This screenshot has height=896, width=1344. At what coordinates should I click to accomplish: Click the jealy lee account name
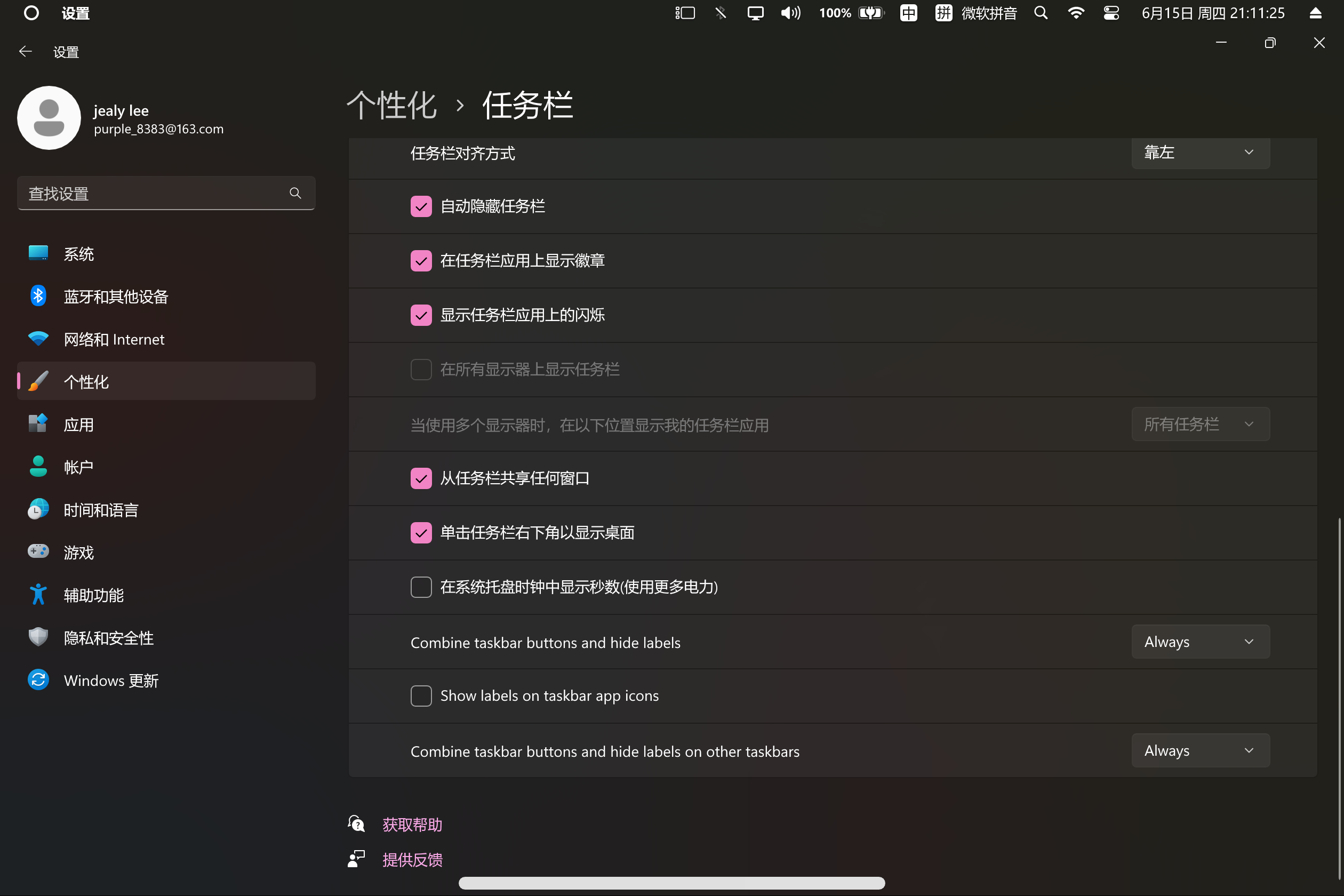coord(121,110)
